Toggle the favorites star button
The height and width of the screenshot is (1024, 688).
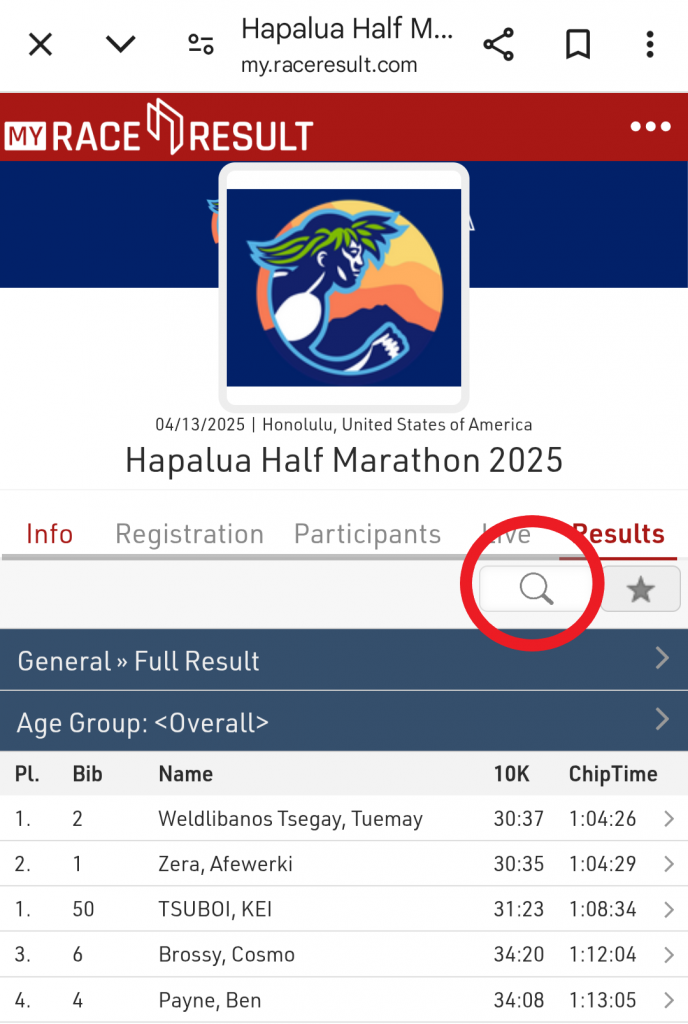coord(641,590)
